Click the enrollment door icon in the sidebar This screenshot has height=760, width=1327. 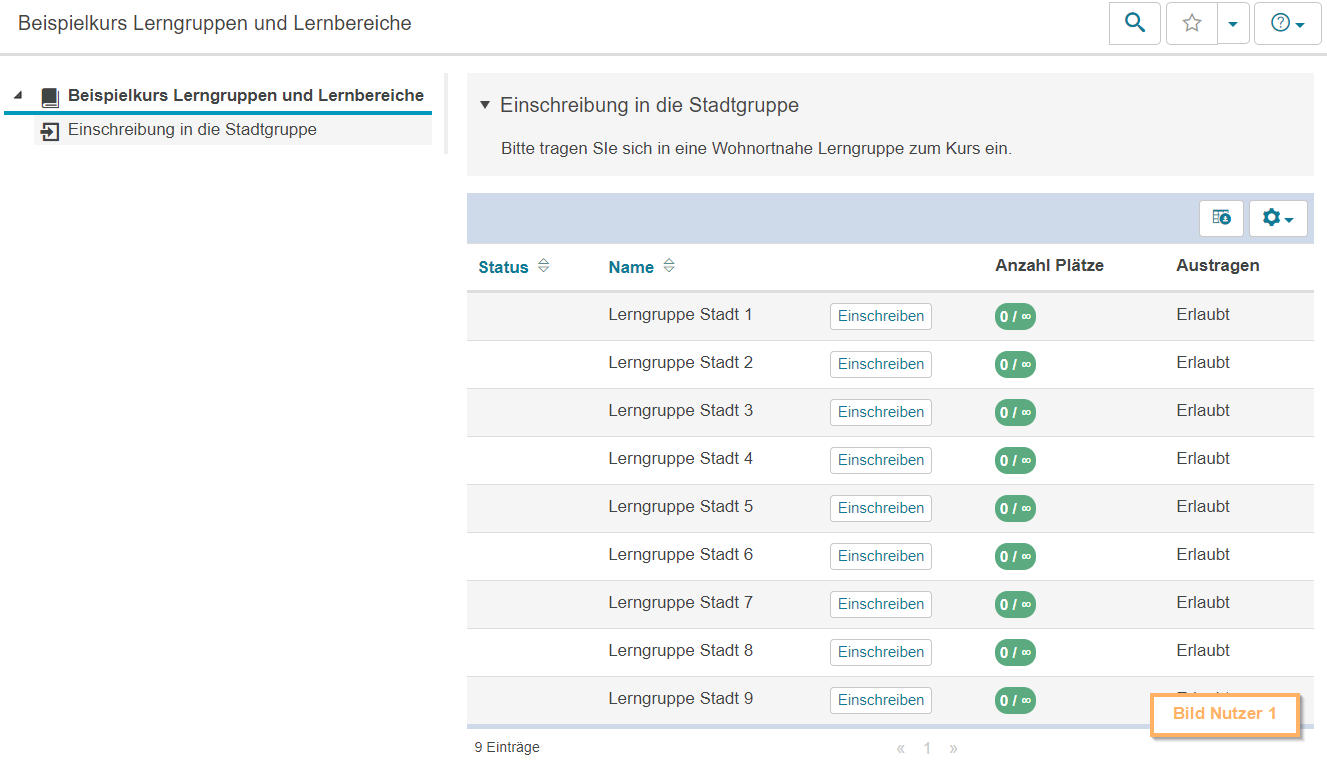coord(50,130)
